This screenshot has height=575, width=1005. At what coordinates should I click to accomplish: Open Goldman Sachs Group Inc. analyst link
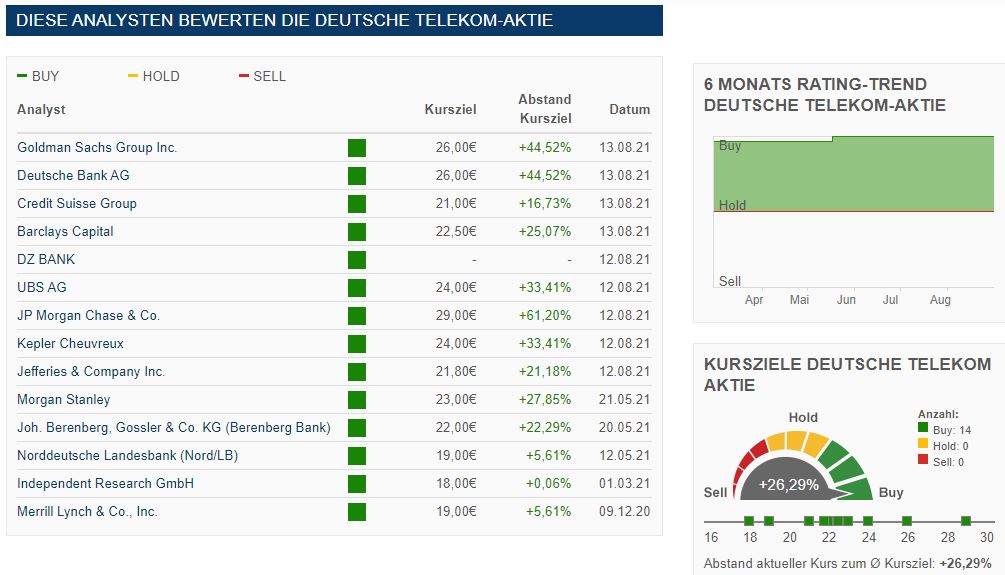coord(97,148)
